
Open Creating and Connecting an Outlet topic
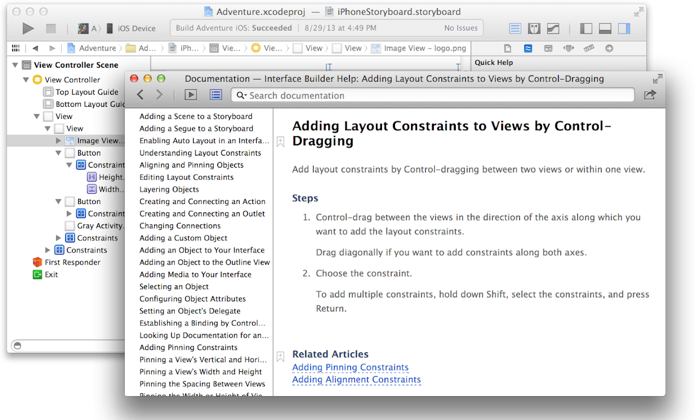tap(202, 214)
